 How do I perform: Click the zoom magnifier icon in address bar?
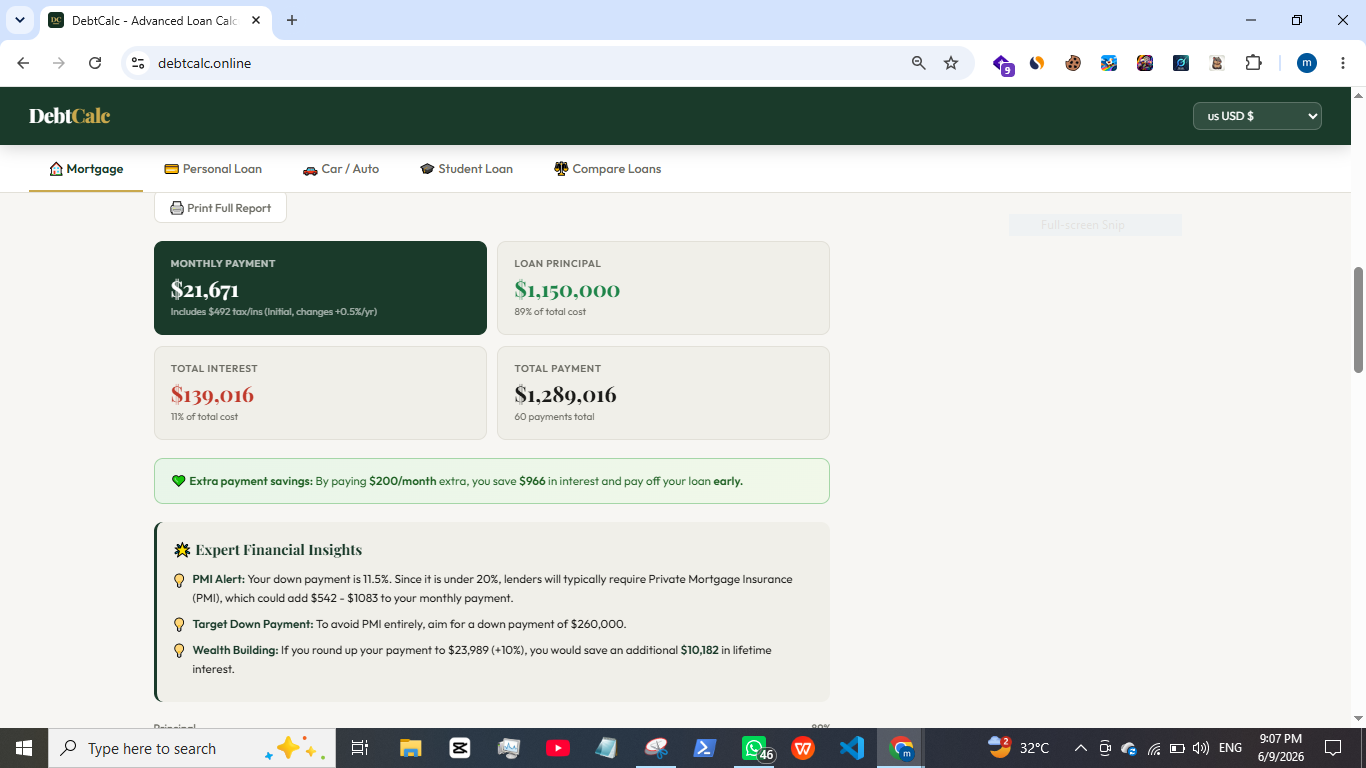[919, 63]
